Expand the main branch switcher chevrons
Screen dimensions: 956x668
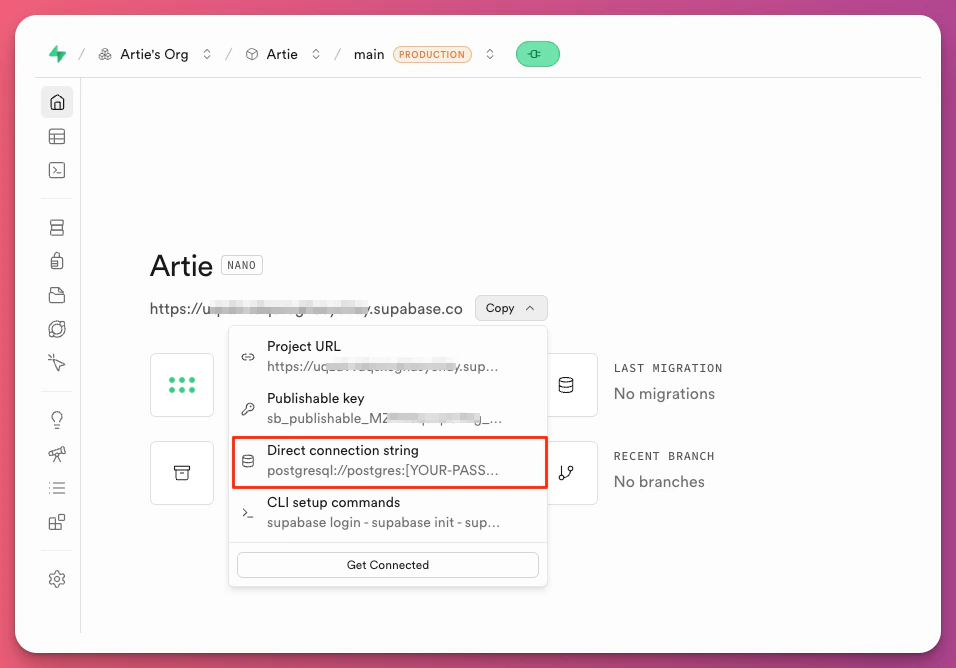490,54
